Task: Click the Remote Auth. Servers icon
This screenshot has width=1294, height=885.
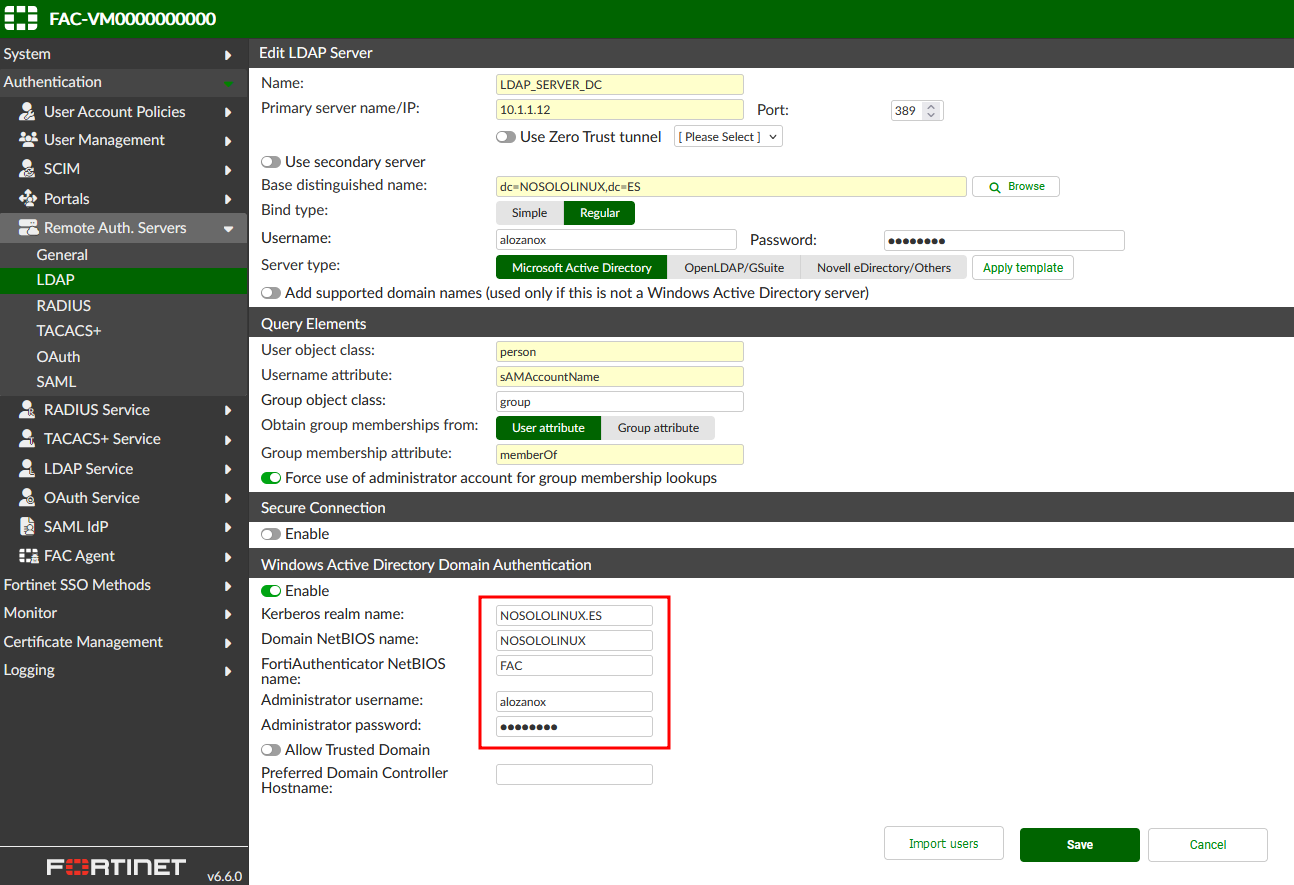Action: coord(27,227)
